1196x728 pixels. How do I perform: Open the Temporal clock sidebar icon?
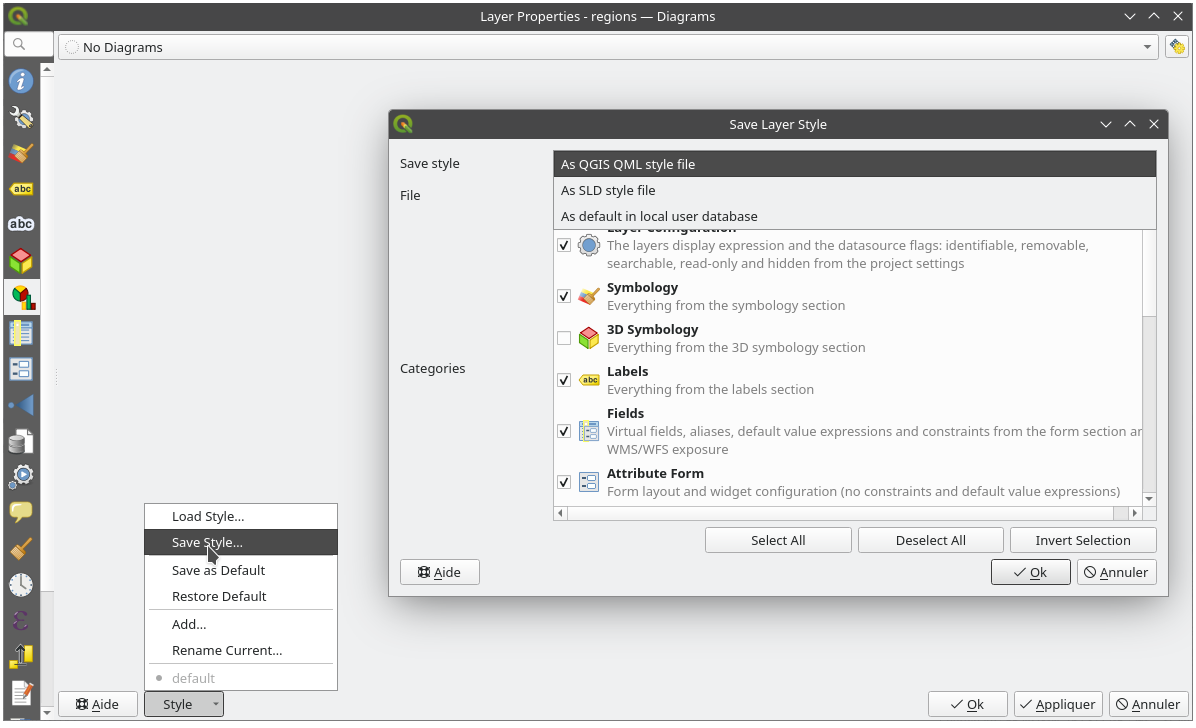tap(21, 585)
